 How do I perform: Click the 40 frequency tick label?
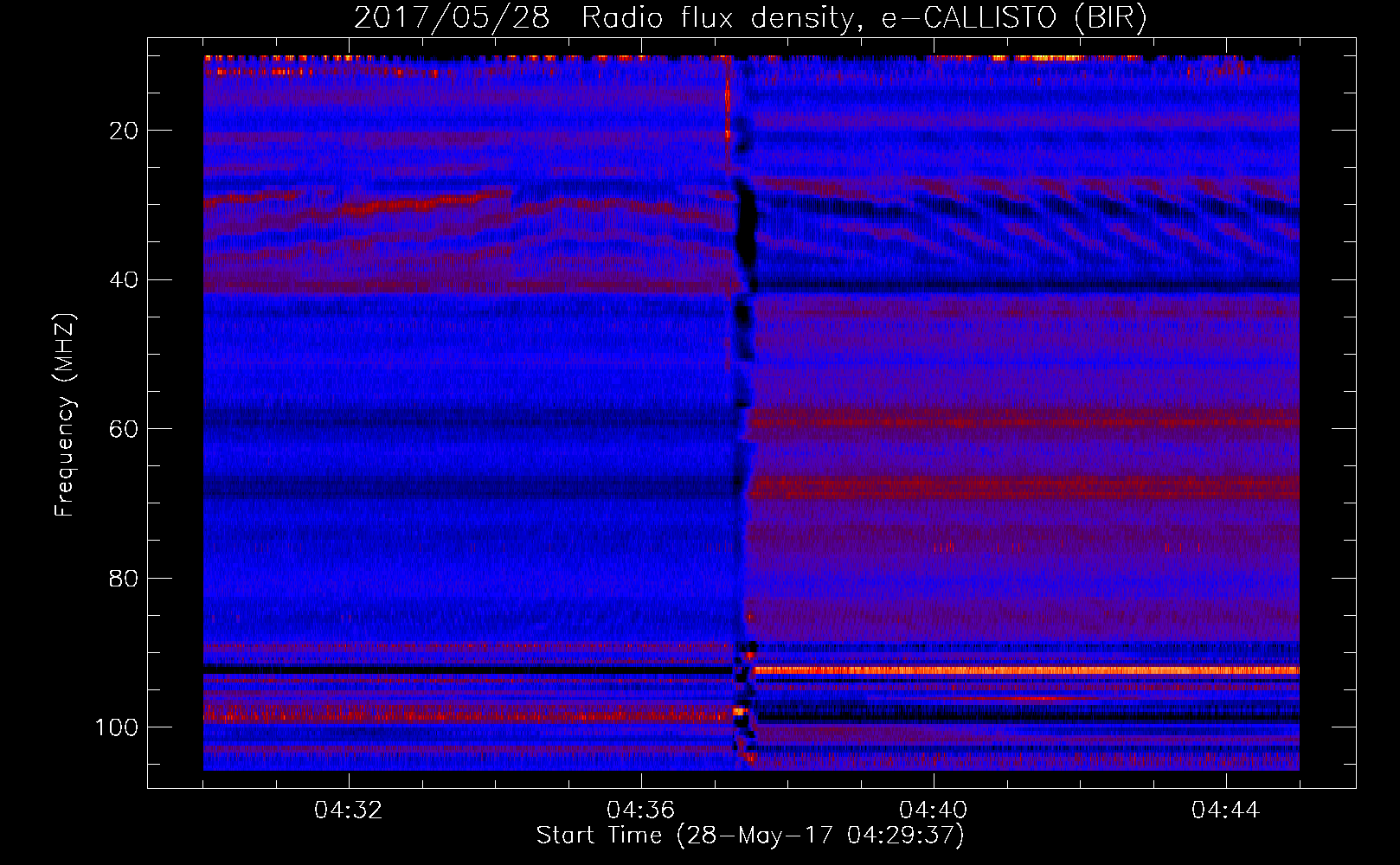pos(124,280)
